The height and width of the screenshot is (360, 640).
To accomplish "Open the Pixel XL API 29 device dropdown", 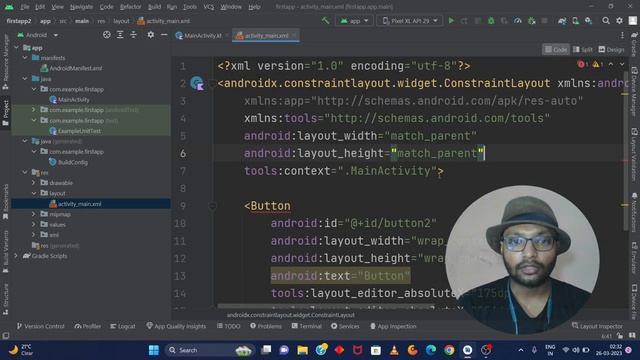I will [410, 20].
